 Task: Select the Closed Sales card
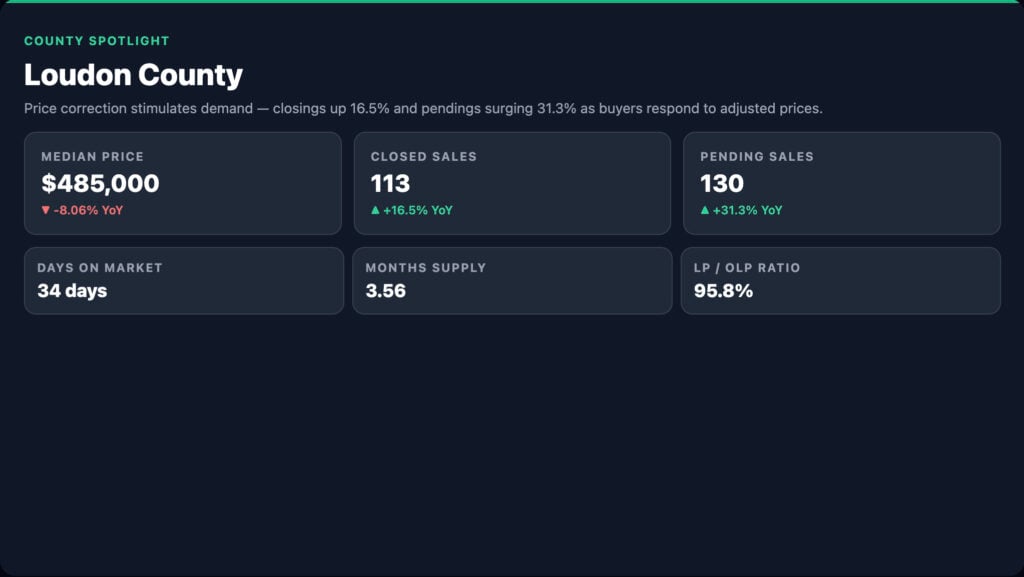coord(512,183)
